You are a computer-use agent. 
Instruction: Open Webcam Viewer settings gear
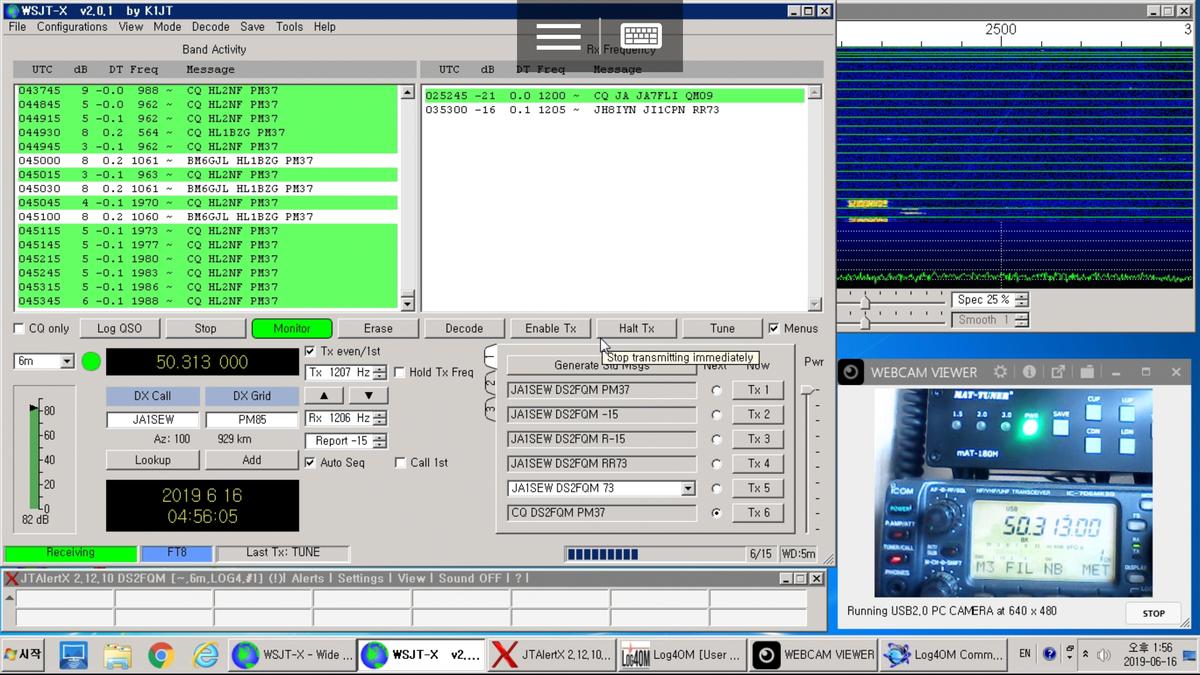[x=1000, y=372]
